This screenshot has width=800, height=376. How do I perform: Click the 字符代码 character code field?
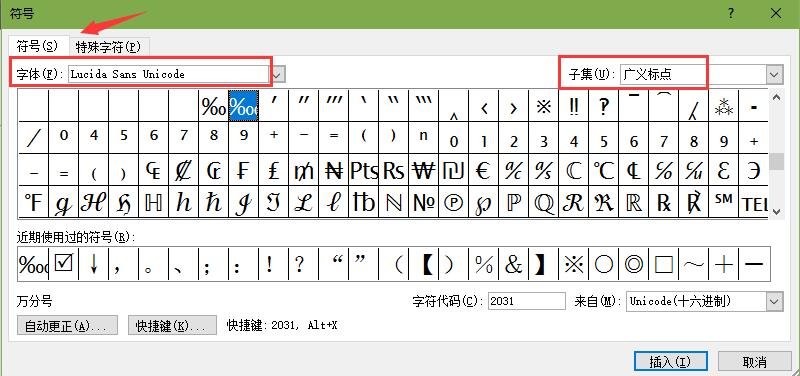[x=527, y=302]
